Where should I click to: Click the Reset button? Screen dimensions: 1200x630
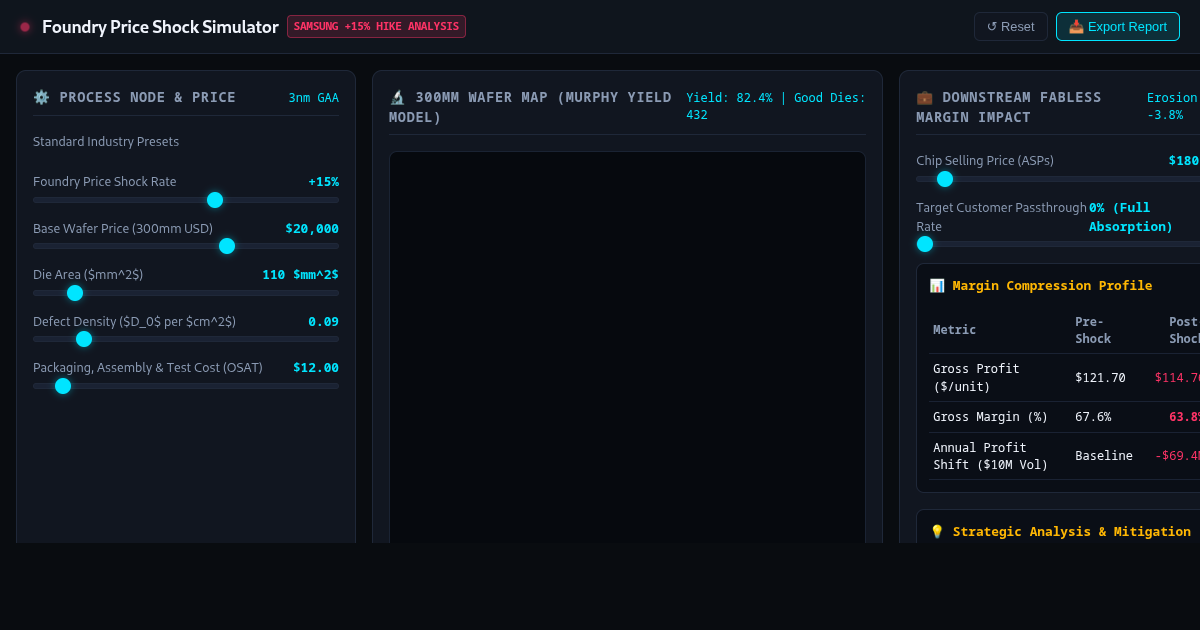click(x=1010, y=27)
